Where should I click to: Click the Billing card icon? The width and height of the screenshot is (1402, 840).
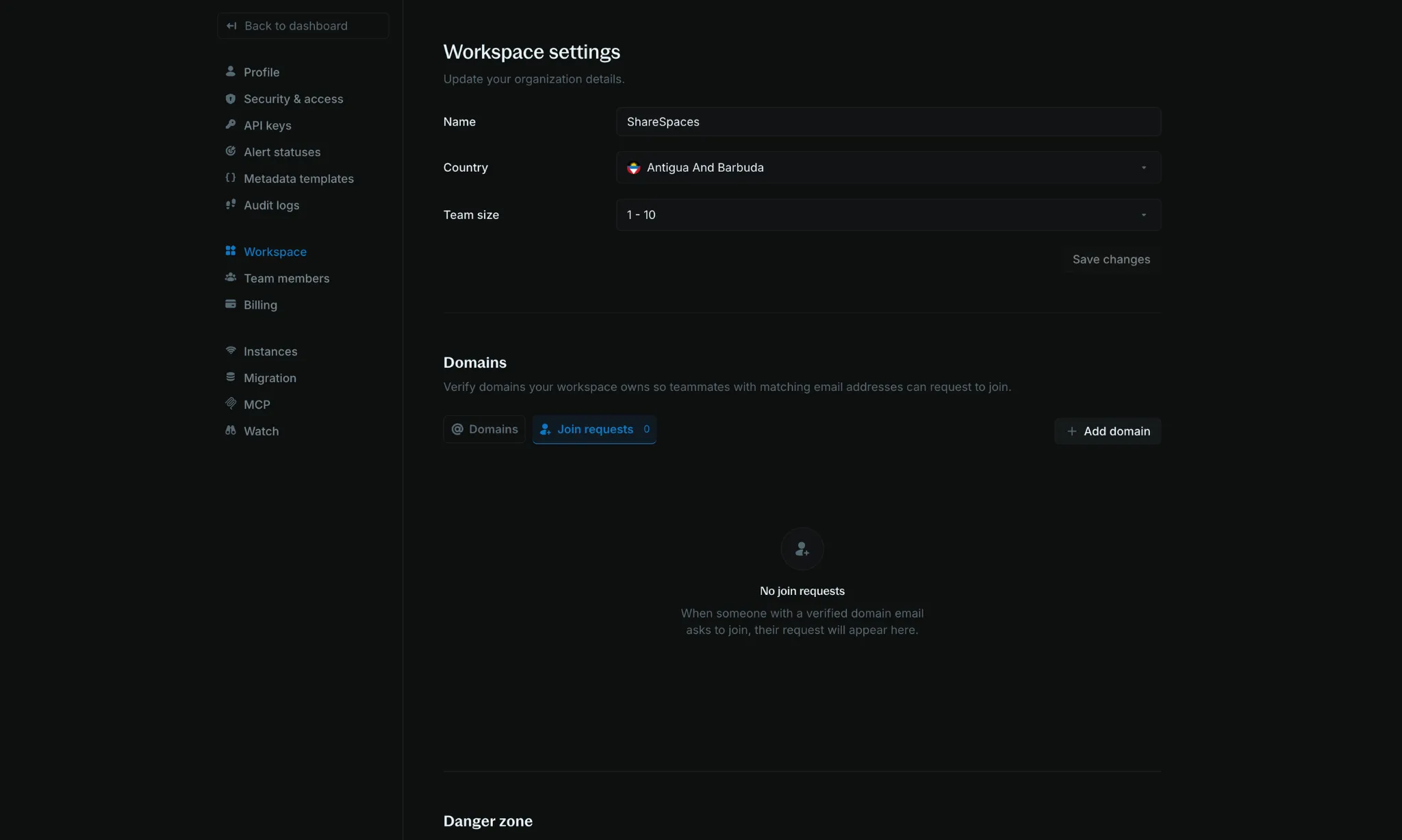click(x=231, y=304)
